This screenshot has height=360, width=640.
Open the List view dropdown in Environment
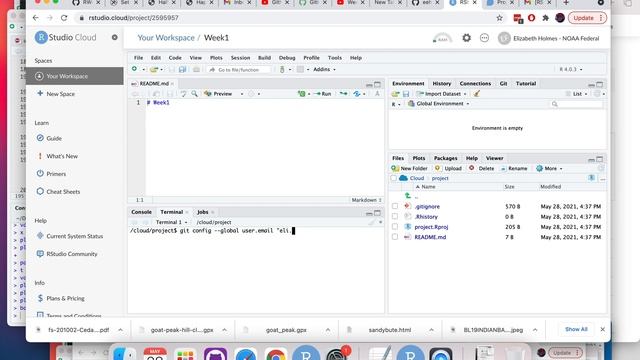[x=577, y=94]
